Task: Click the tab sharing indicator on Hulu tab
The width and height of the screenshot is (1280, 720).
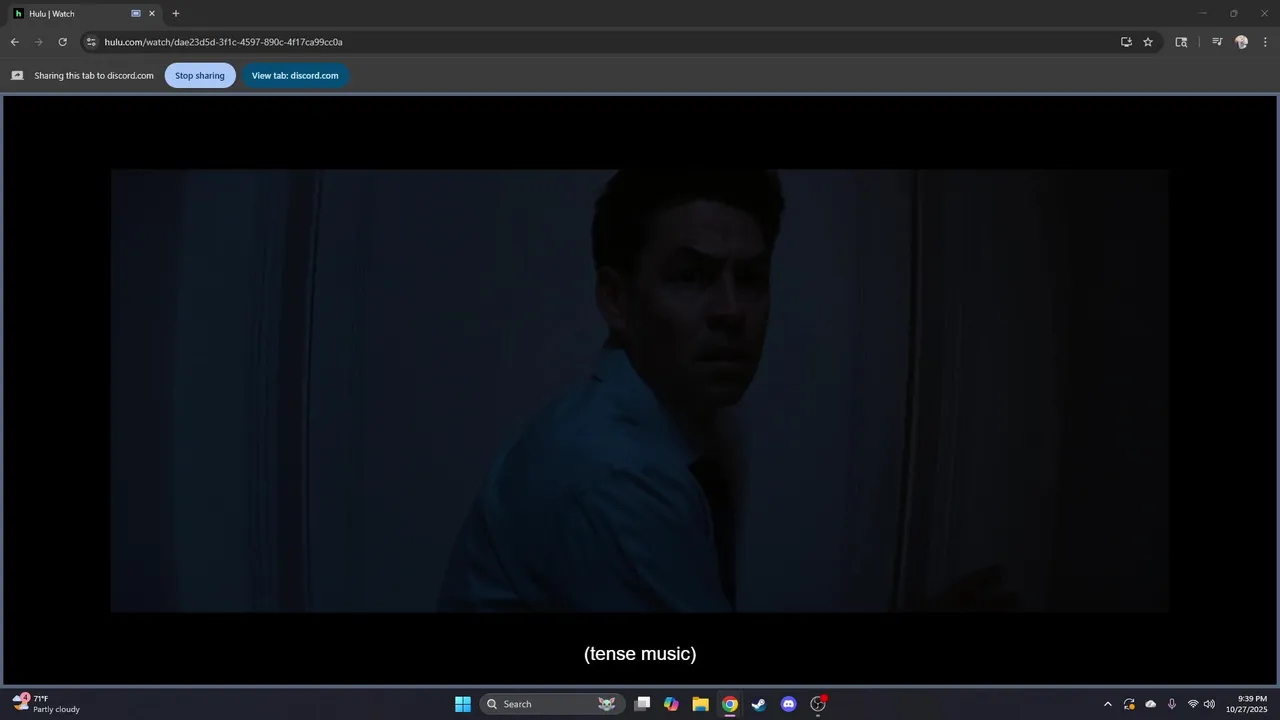Action: pyautogui.click(x=136, y=14)
